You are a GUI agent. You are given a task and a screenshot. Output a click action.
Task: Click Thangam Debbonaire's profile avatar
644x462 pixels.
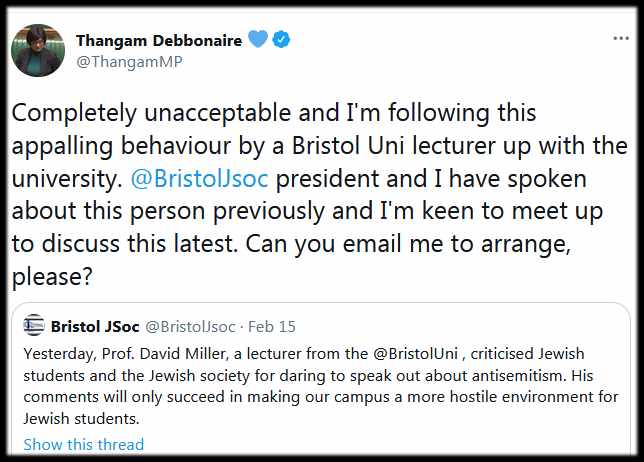click(x=38, y=50)
